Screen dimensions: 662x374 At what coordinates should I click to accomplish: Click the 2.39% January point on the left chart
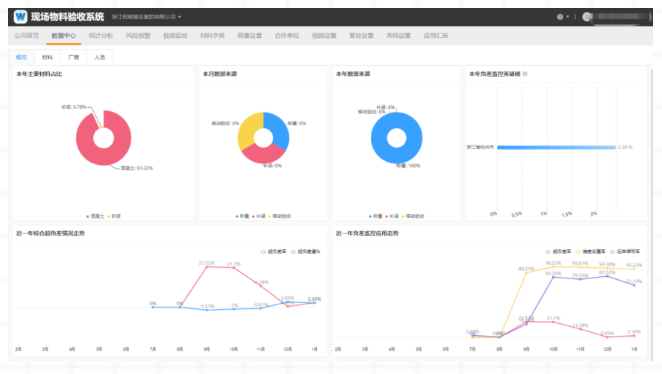pyautogui.click(x=315, y=303)
